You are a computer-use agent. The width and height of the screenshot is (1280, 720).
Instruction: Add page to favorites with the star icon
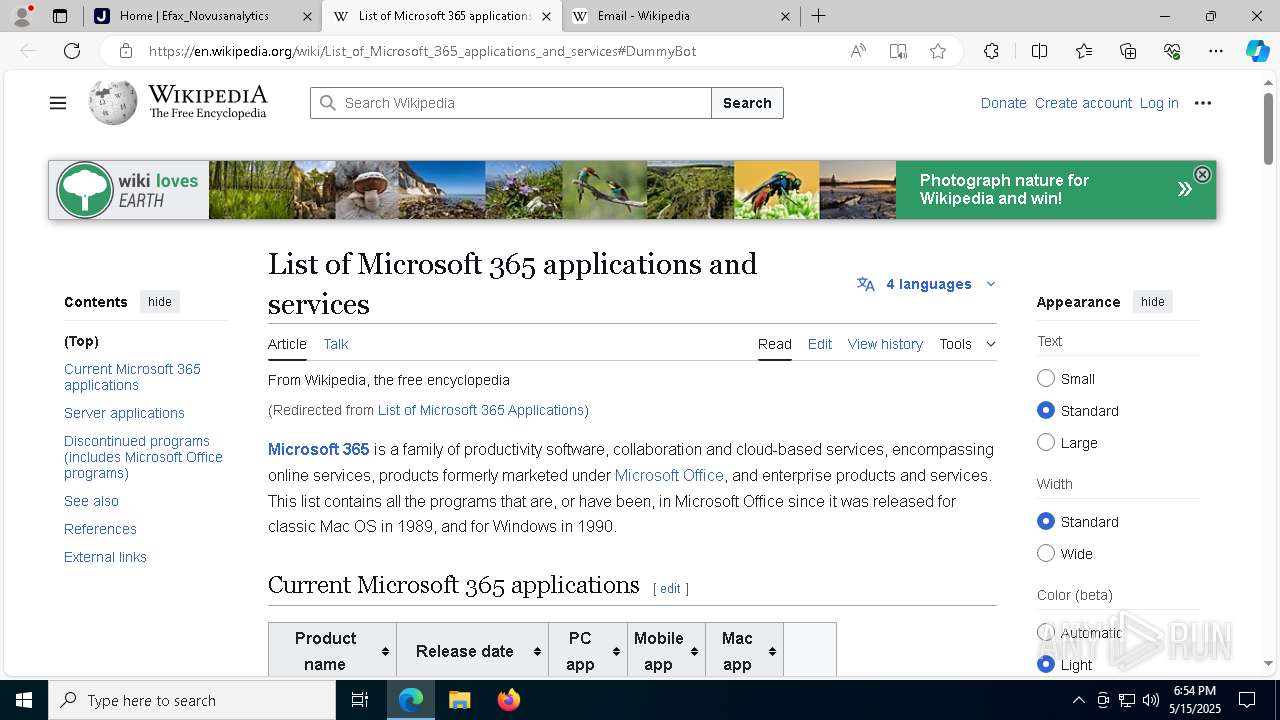(938, 51)
